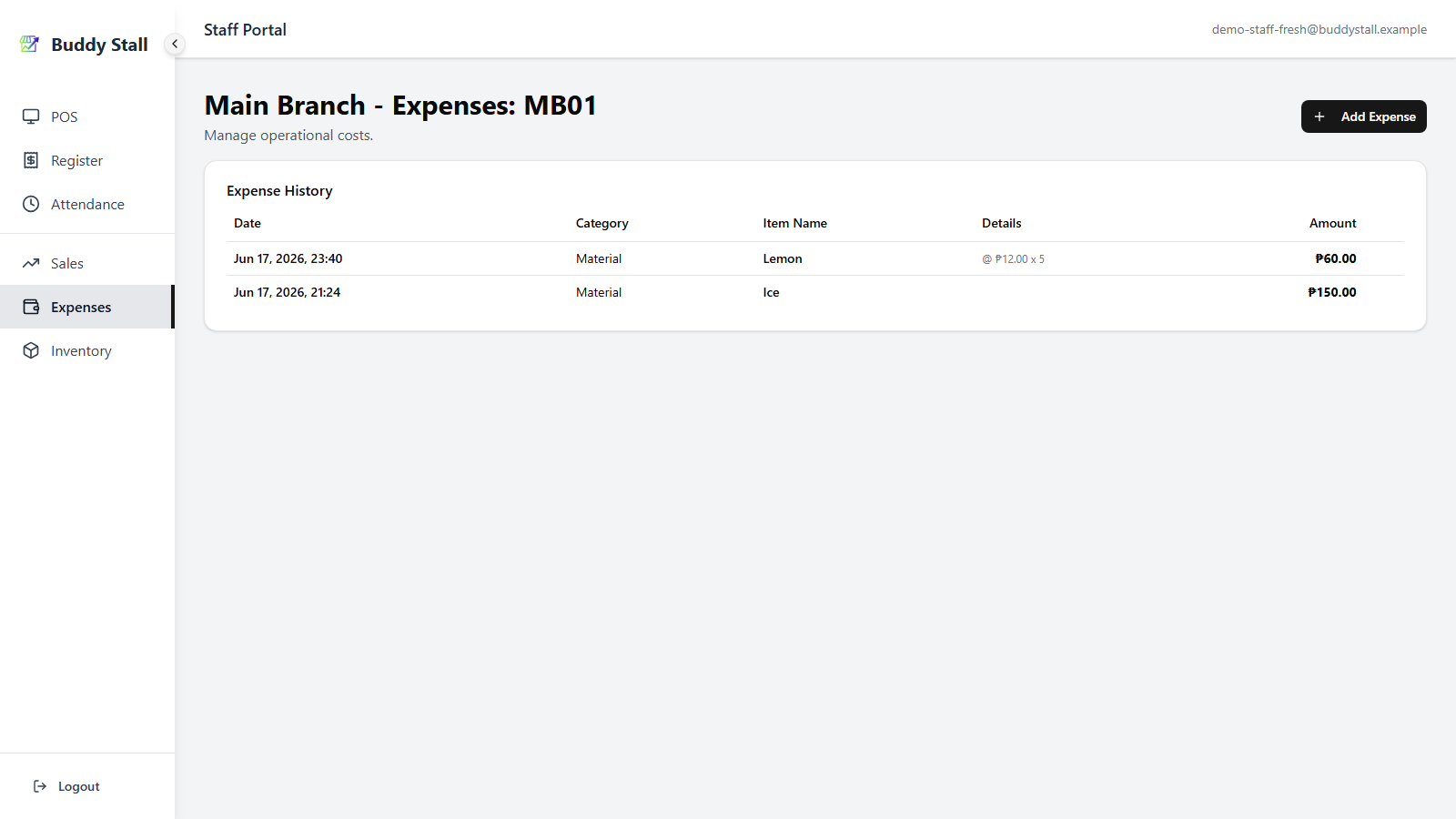The width and height of the screenshot is (1456, 819).
Task: Click the staff email address in header
Action: (x=1319, y=29)
